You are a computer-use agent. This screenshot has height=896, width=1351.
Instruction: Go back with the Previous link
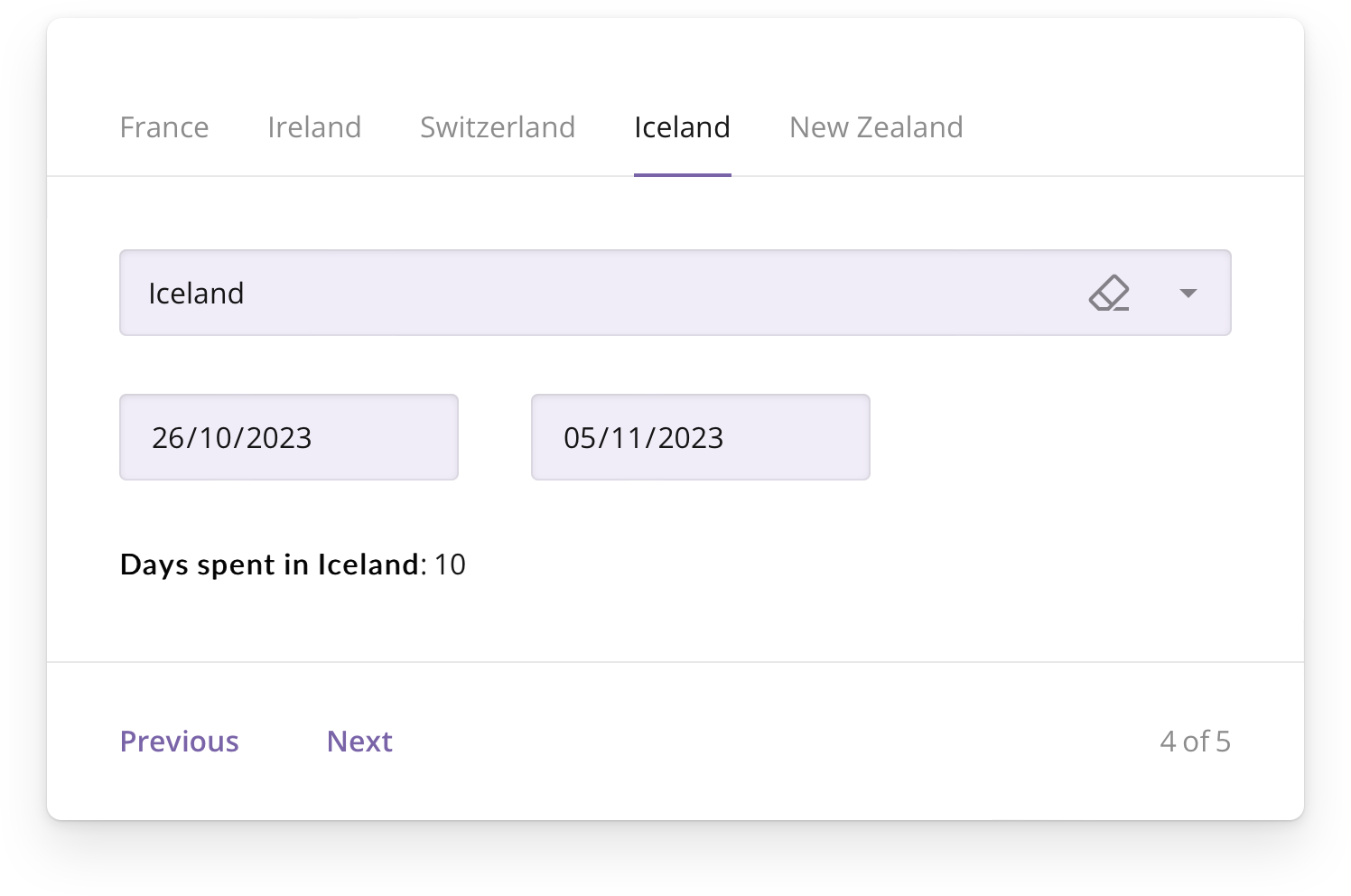point(180,742)
